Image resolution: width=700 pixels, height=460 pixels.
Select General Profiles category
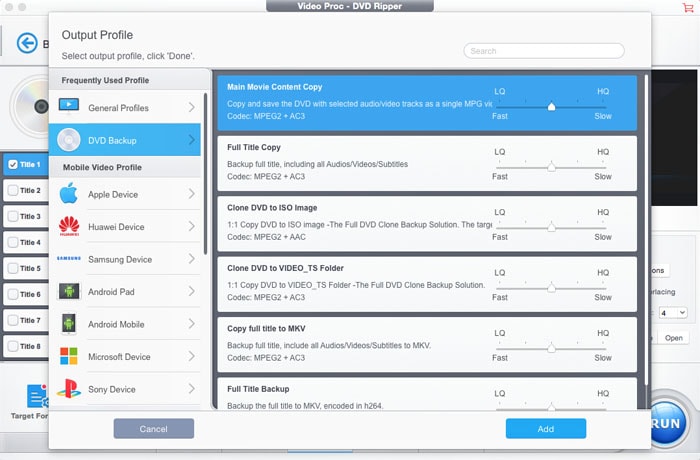point(125,107)
